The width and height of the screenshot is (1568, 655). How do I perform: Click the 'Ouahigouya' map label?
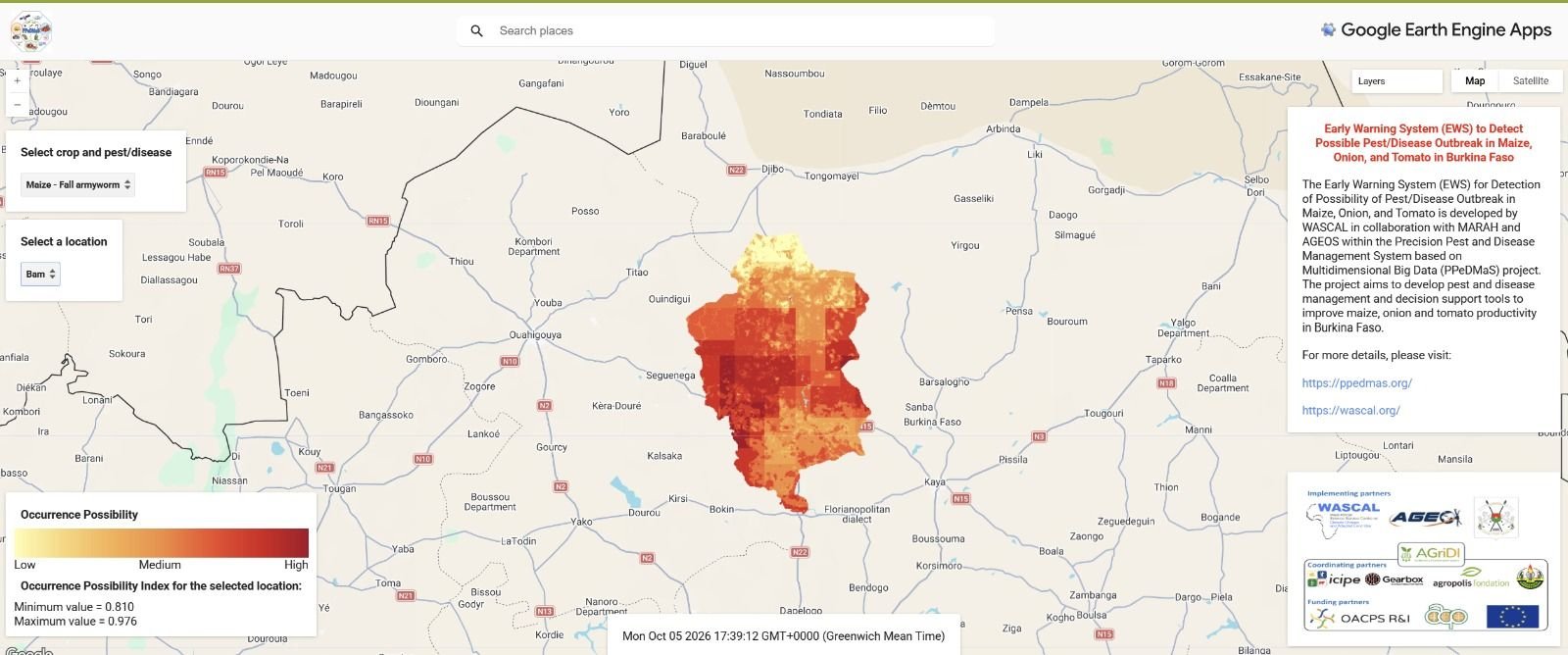pos(535,335)
